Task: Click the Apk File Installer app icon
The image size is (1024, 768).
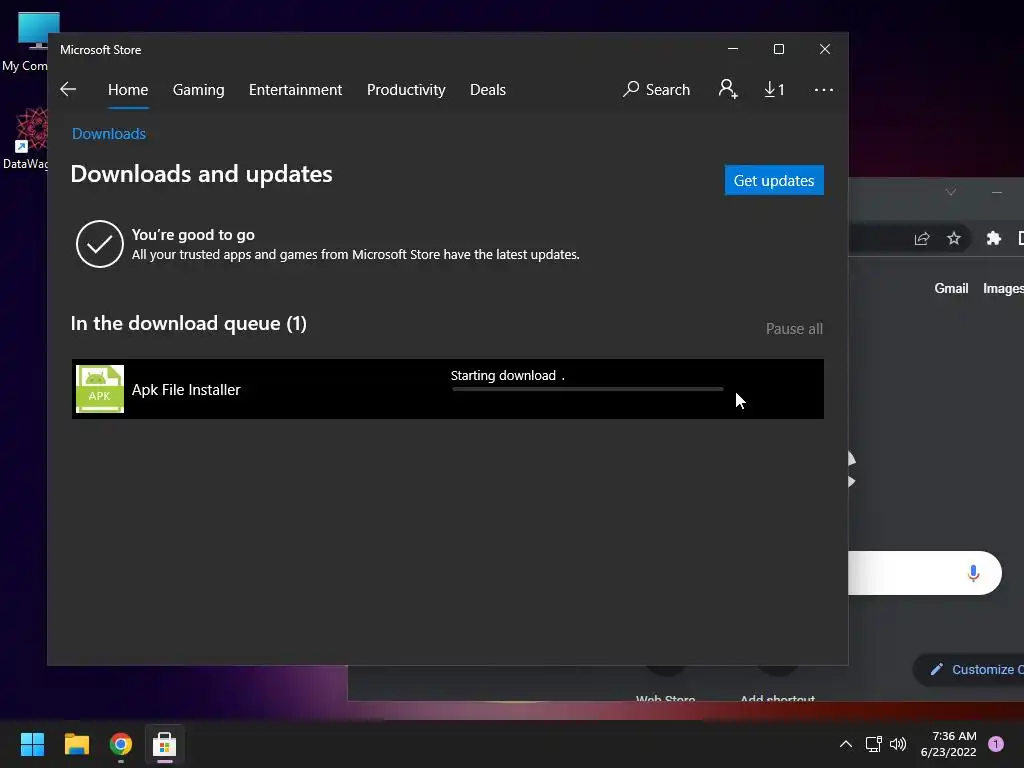Action: pyautogui.click(x=100, y=389)
